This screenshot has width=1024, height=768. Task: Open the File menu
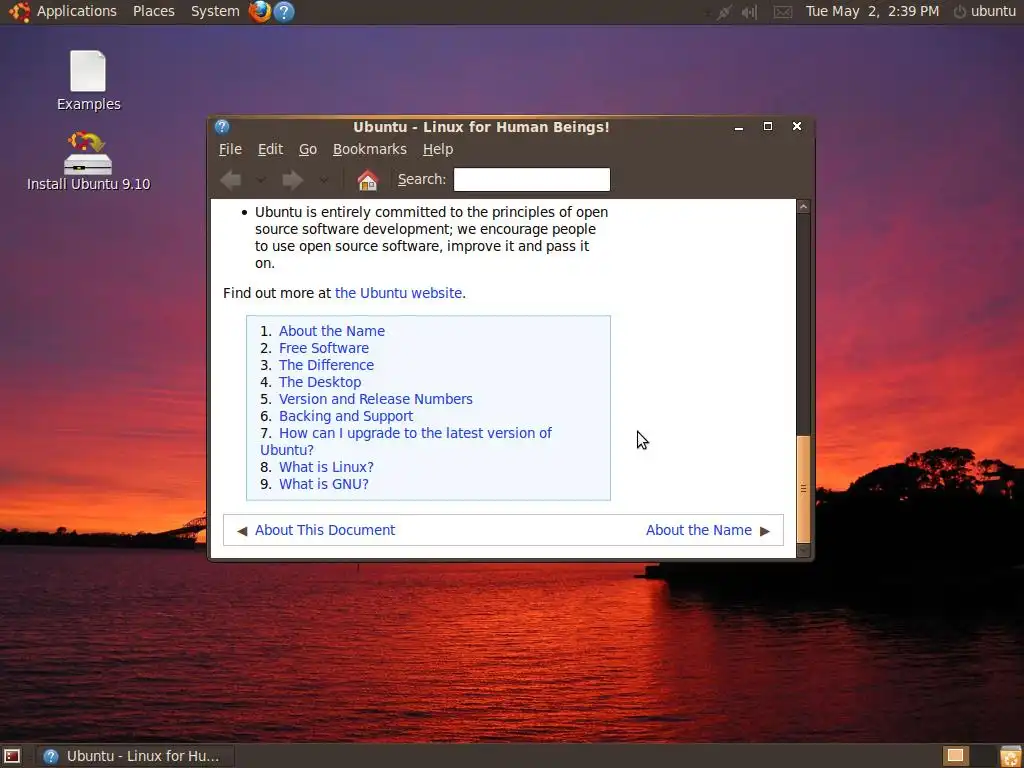[x=230, y=149]
